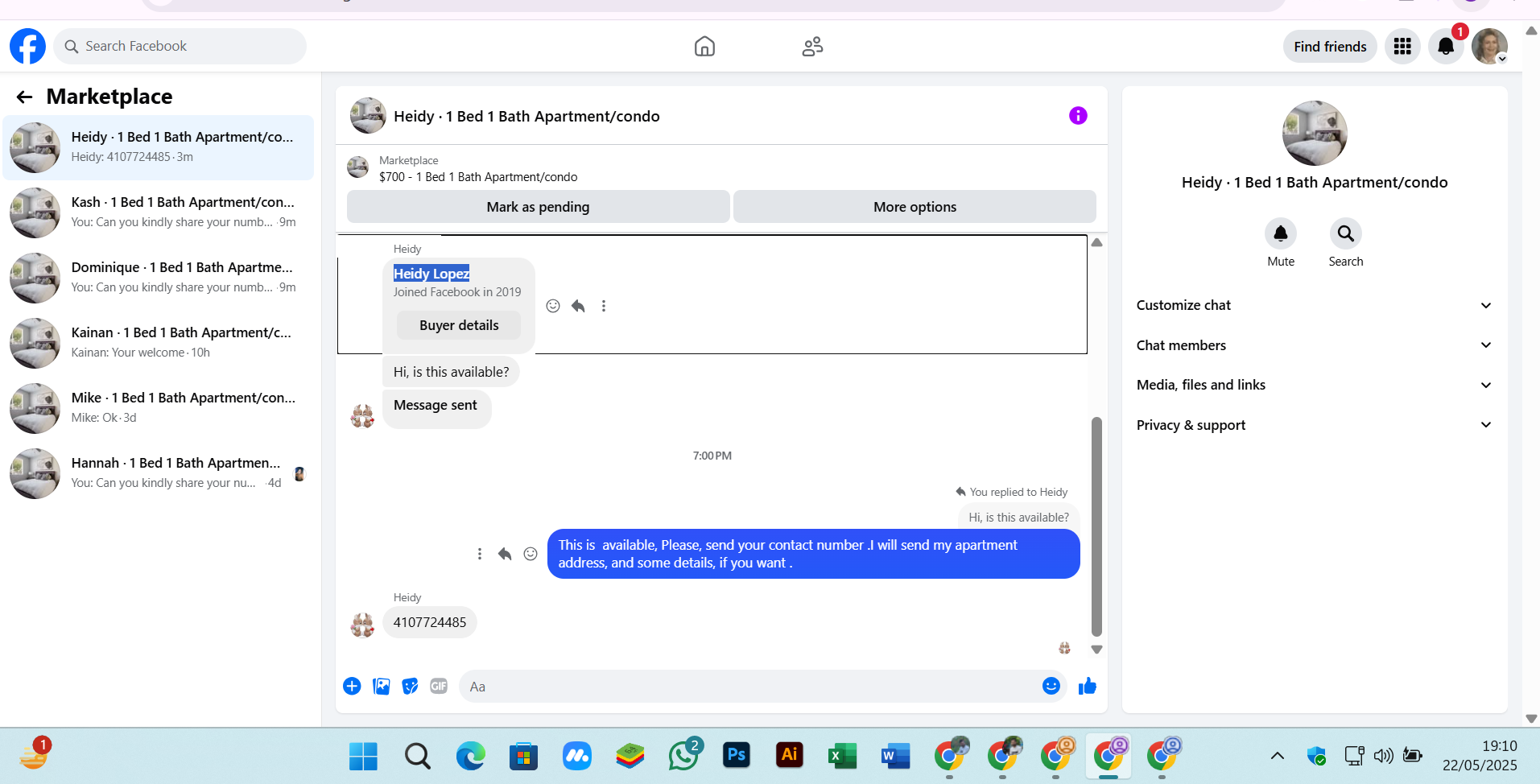Image resolution: width=1540 pixels, height=784 pixels.
Task: Show hidden system tray icons
Action: 1278,756
